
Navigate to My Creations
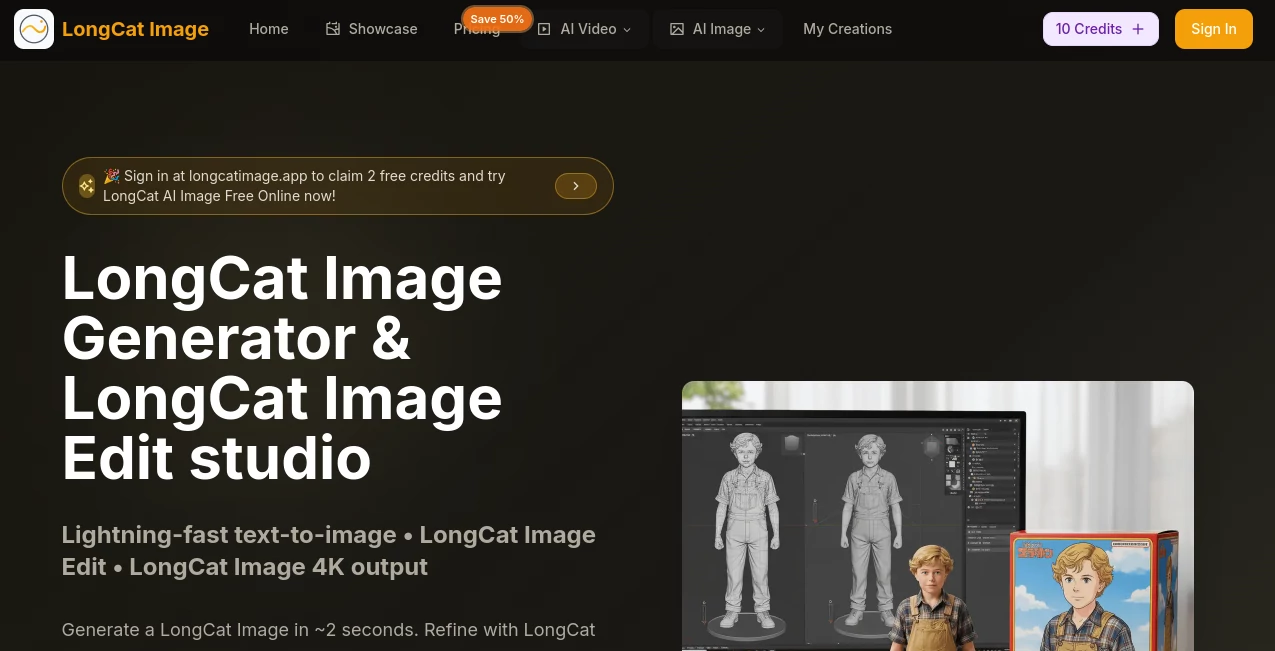[847, 28]
